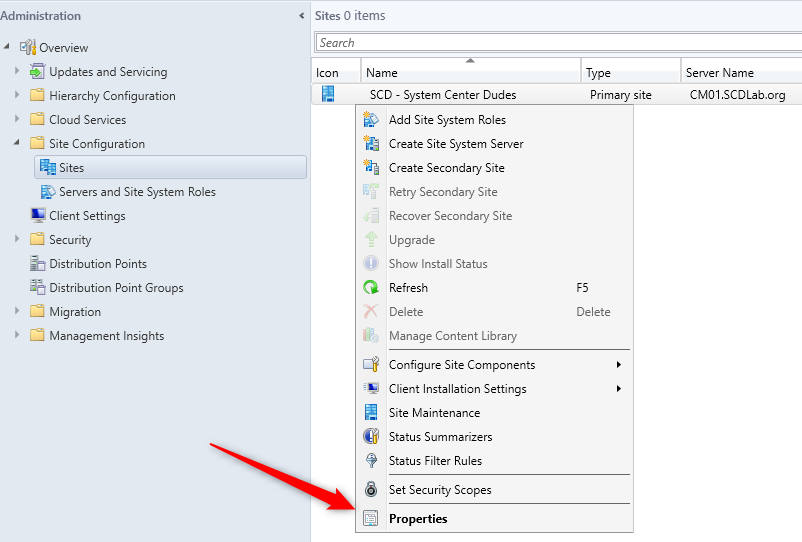Click the Client Installation Settings icon
This screenshot has height=542, width=802.
[371, 389]
